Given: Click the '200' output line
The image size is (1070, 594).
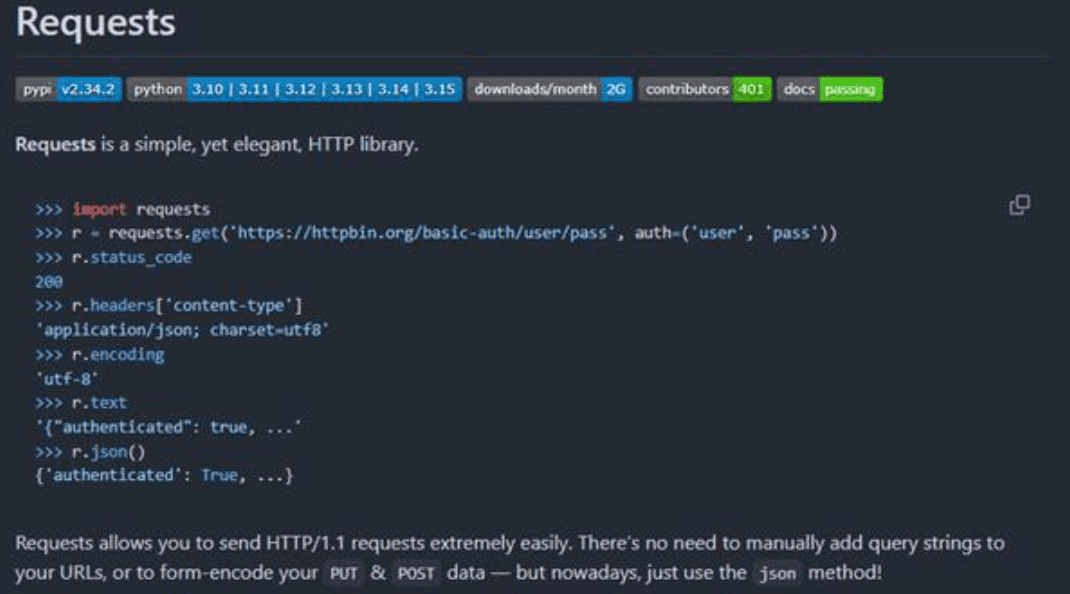Looking at the screenshot, I should pyautogui.click(x=49, y=282).
